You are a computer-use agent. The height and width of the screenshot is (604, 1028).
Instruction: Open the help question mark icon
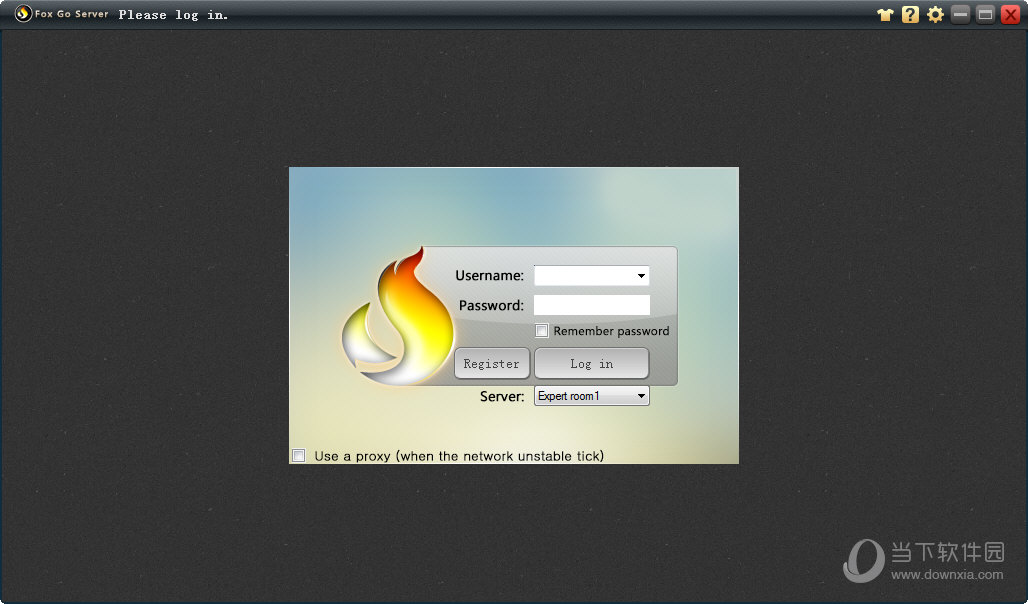[910, 14]
